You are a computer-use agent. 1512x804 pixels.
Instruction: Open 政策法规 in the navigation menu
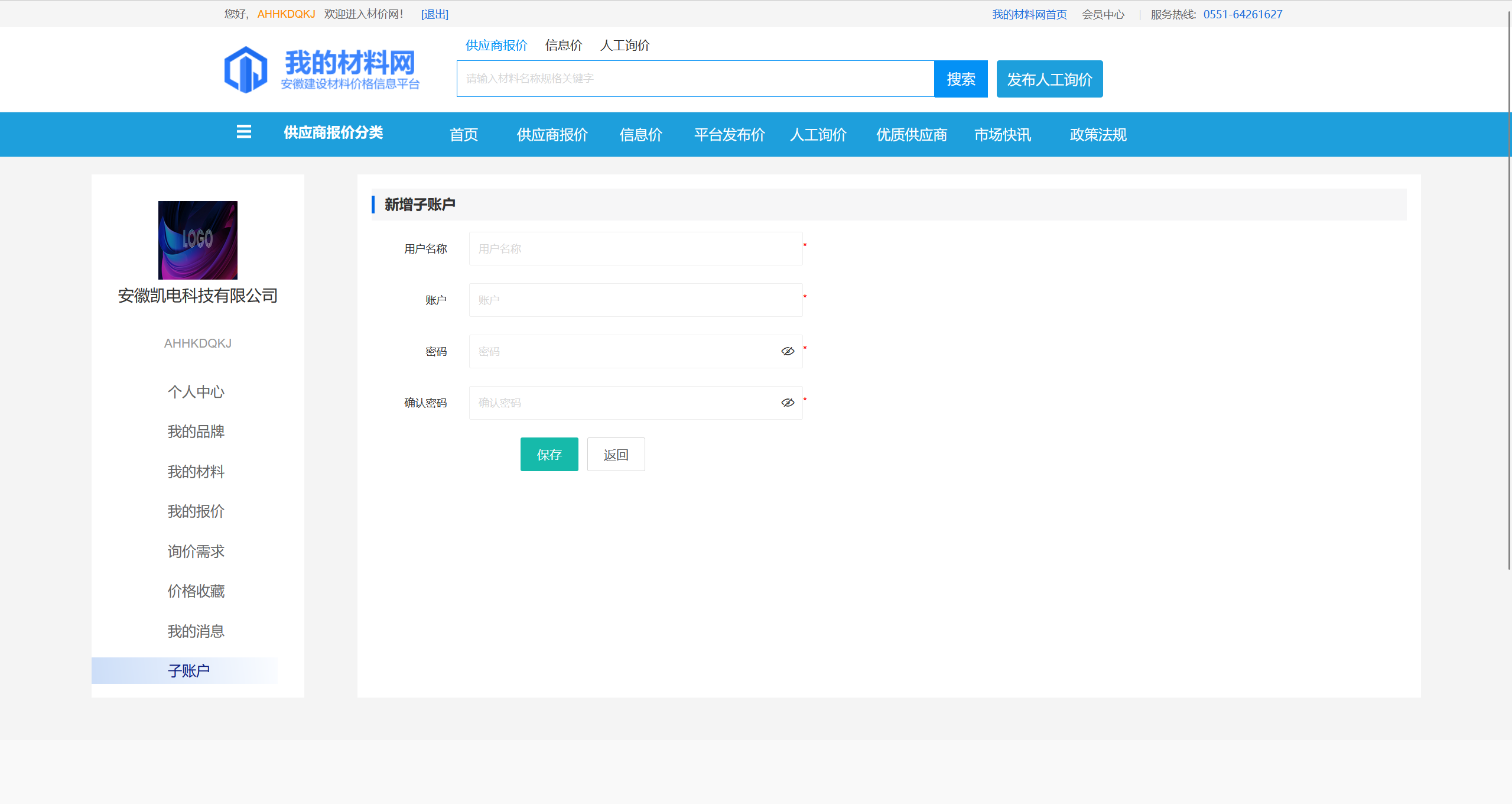1098,135
